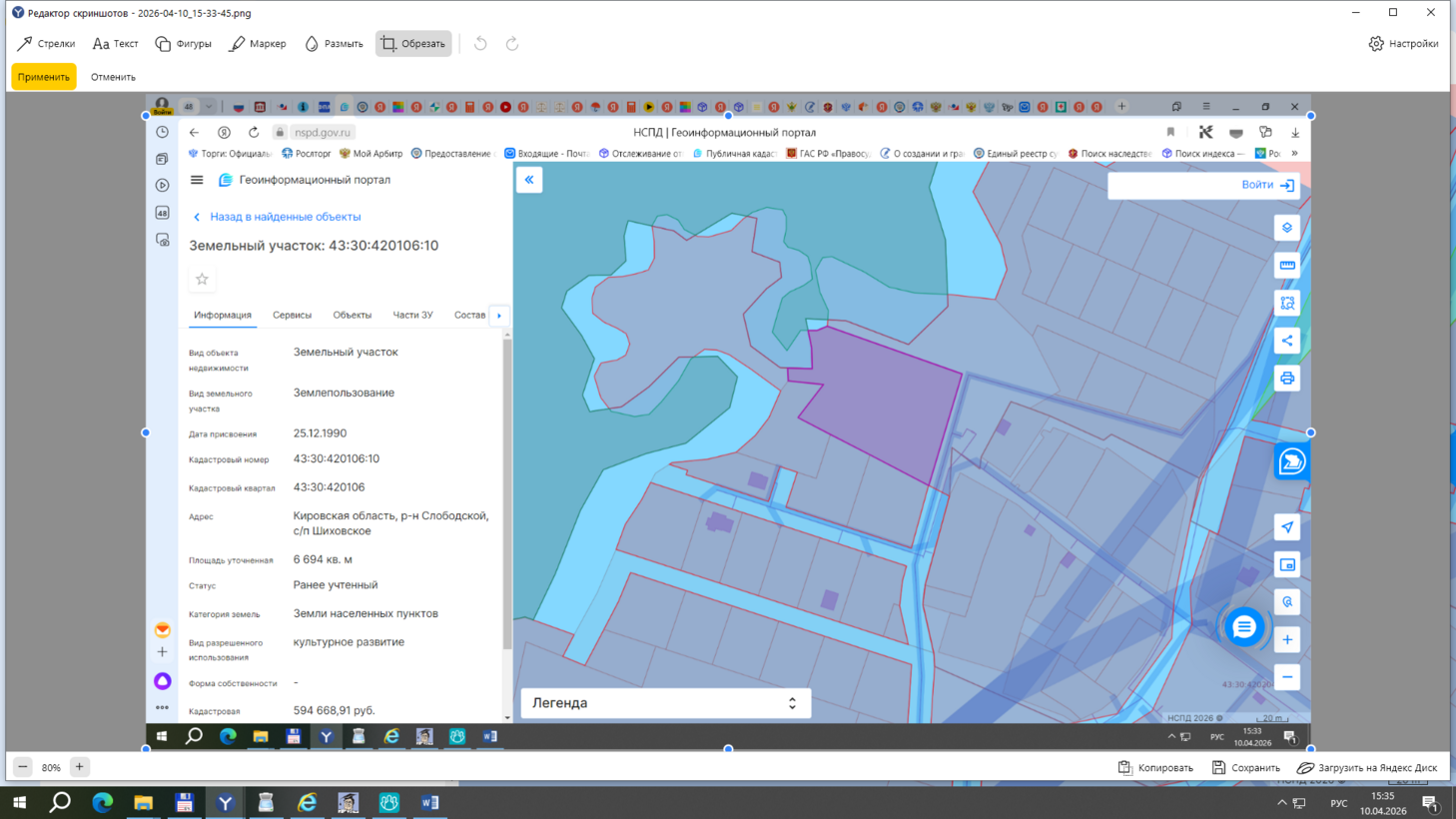Click the redo arrow icon
The height and width of the screenshot is (819, 1456).
[512, 44]
